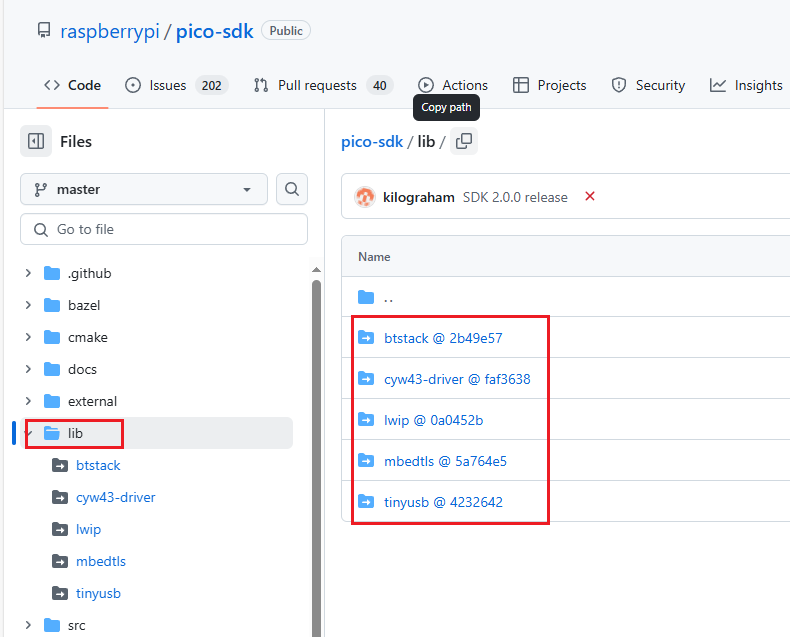Expand the external folder chevron
The width and height of the screenshot is (790, 637).
tap(28, 401)
